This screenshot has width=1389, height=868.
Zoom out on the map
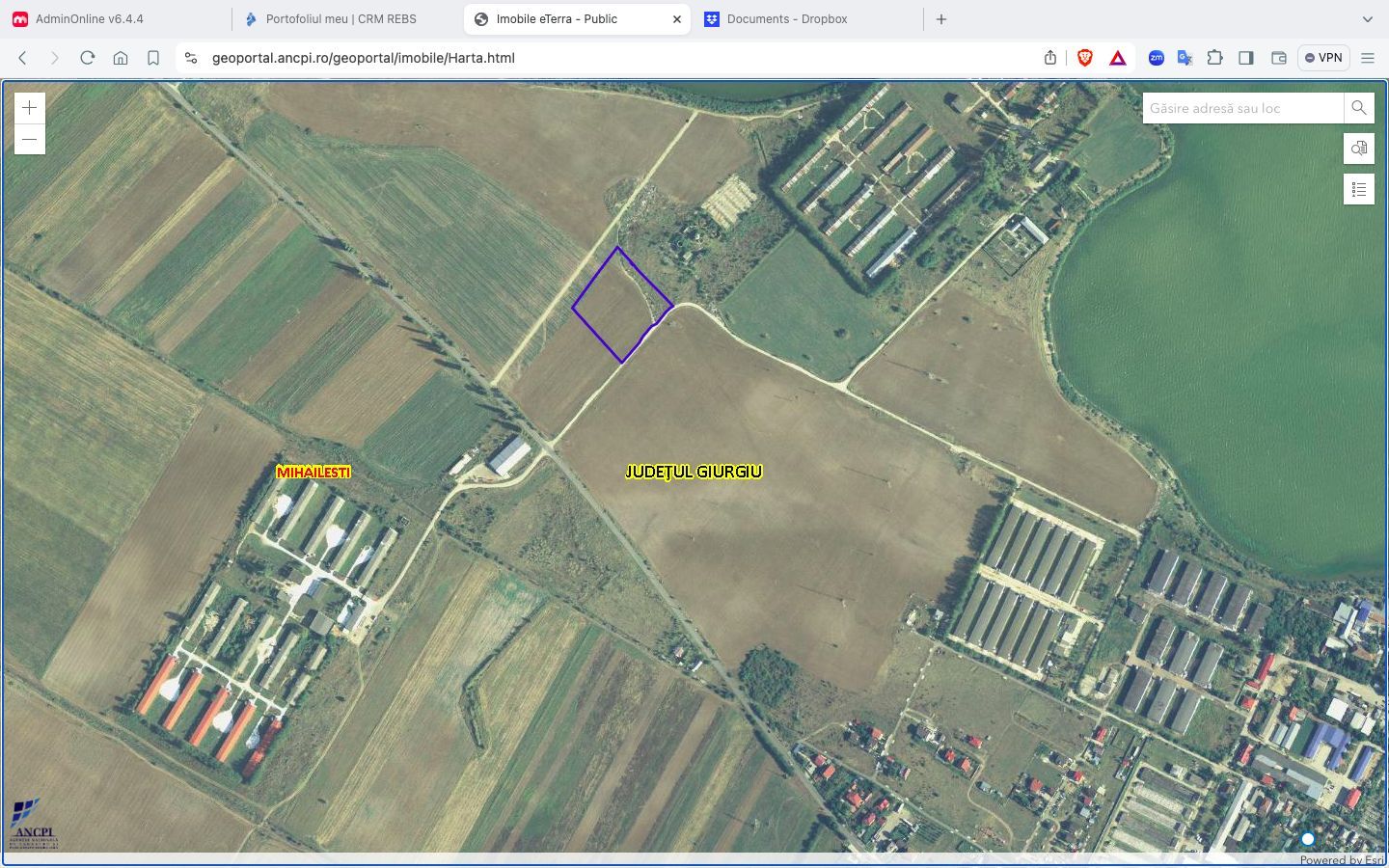coord(29,139)
